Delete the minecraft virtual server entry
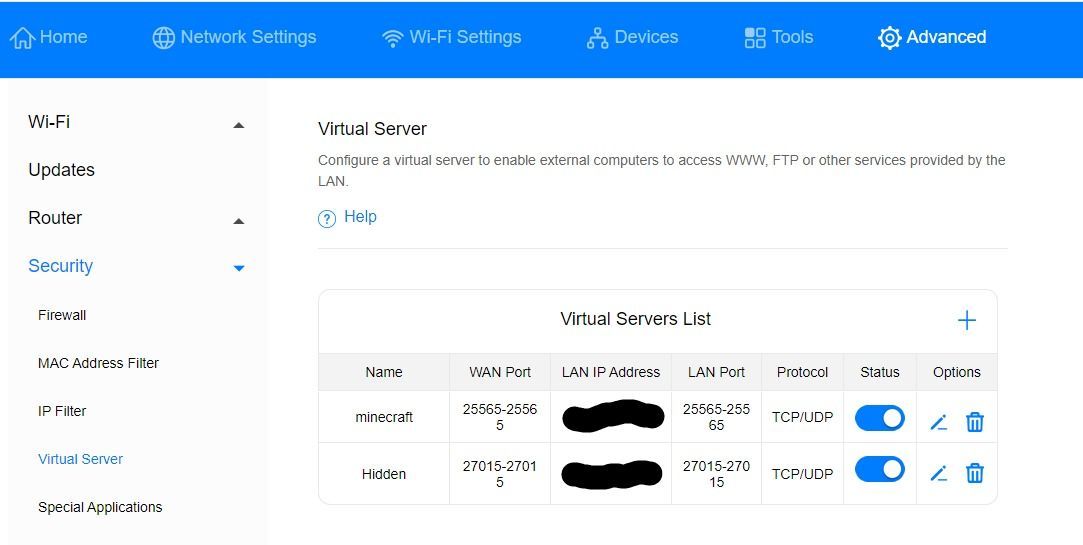Viewport: 1083px width, 545px height. [x=975, y=422]
